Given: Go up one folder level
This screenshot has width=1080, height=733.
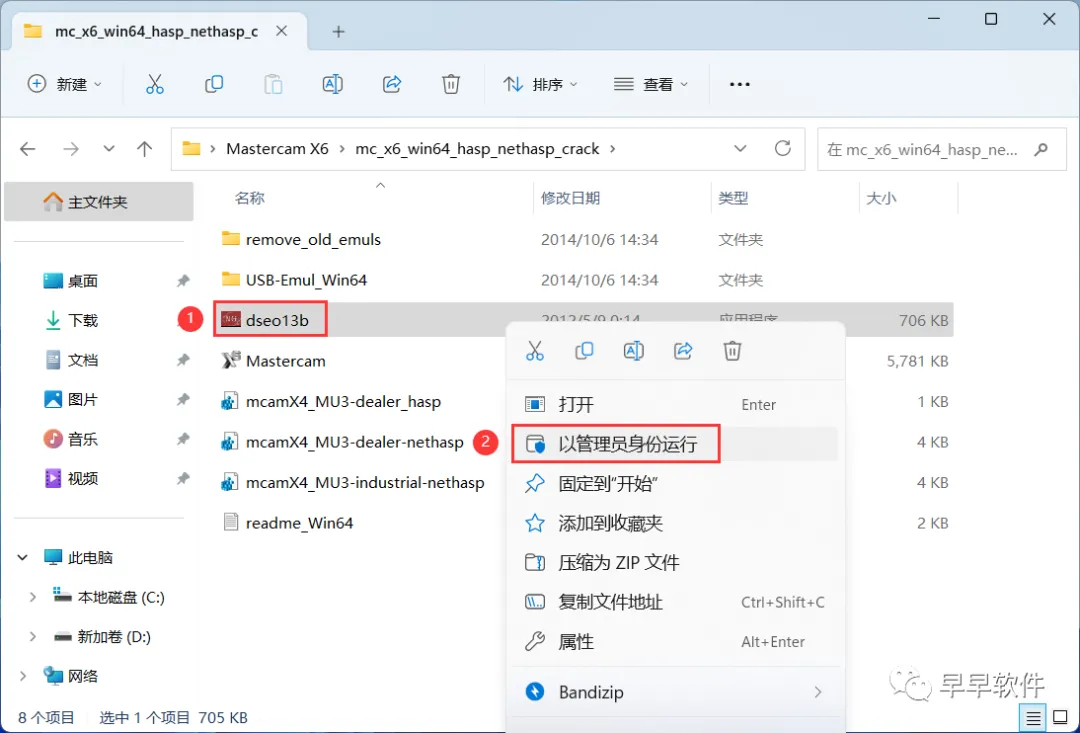Looking at the screenshot, I should (145, 149).
